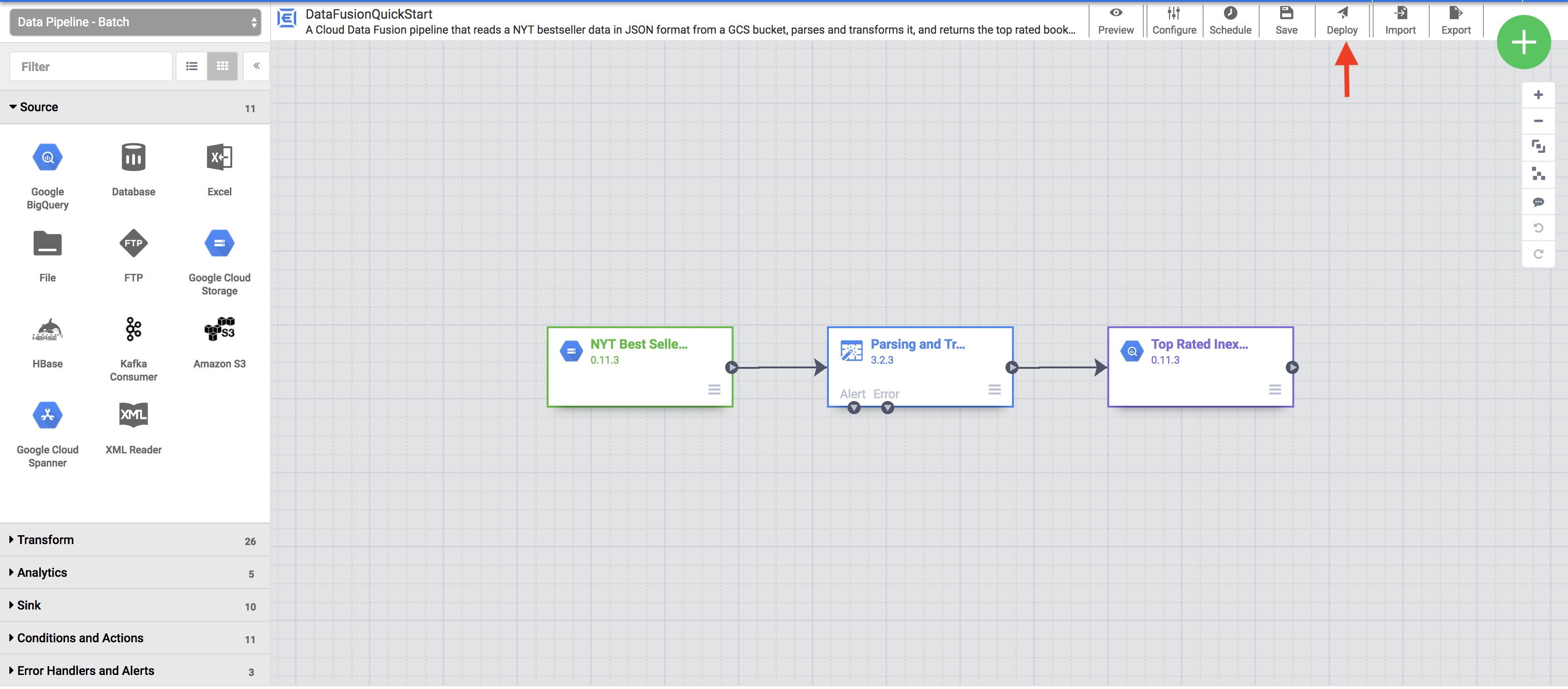The height and width of the screenshot is (689, 1568).
Task: Click the NYT Best Selle... source node
Action: (640, 365)
